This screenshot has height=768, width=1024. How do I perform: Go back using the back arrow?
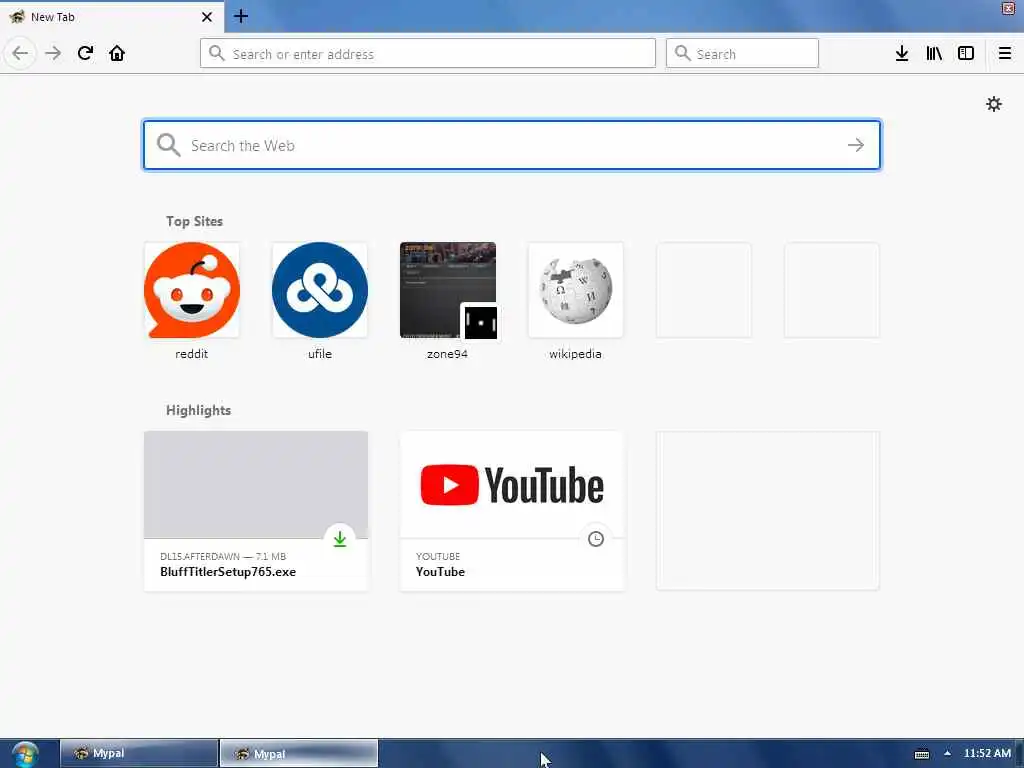pos(20,53)
